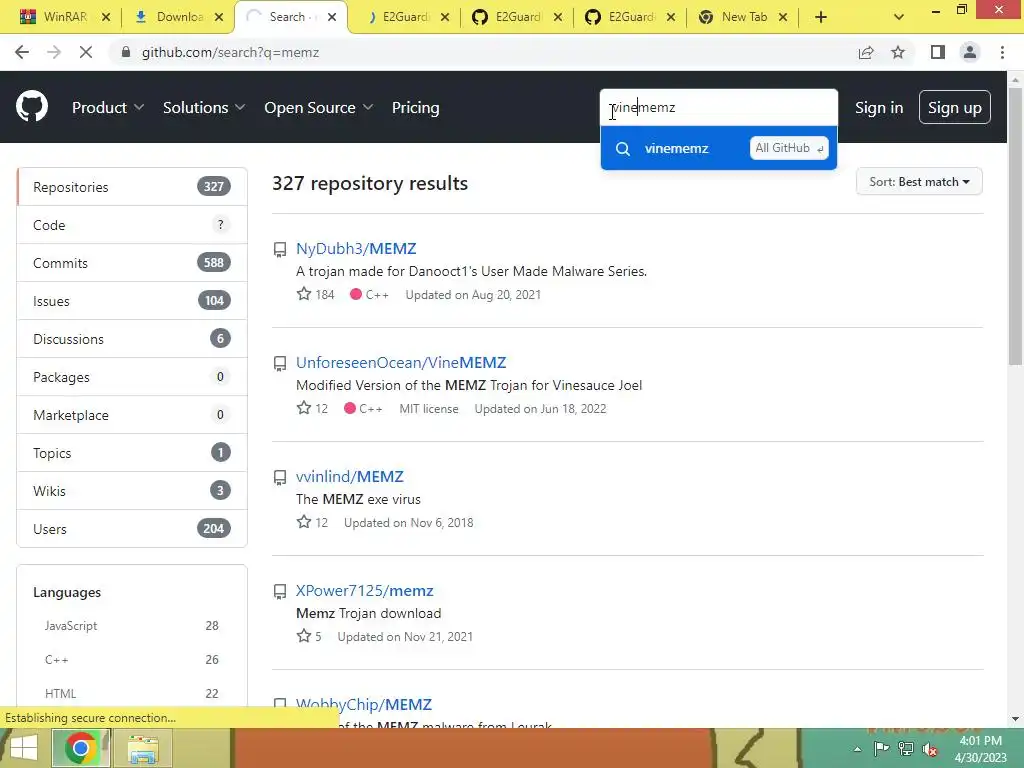Image resolution: width=1024 pixels, height=768 pixels.
Task: Select Wikis filter in sidebar
Action: coord(132,490)
